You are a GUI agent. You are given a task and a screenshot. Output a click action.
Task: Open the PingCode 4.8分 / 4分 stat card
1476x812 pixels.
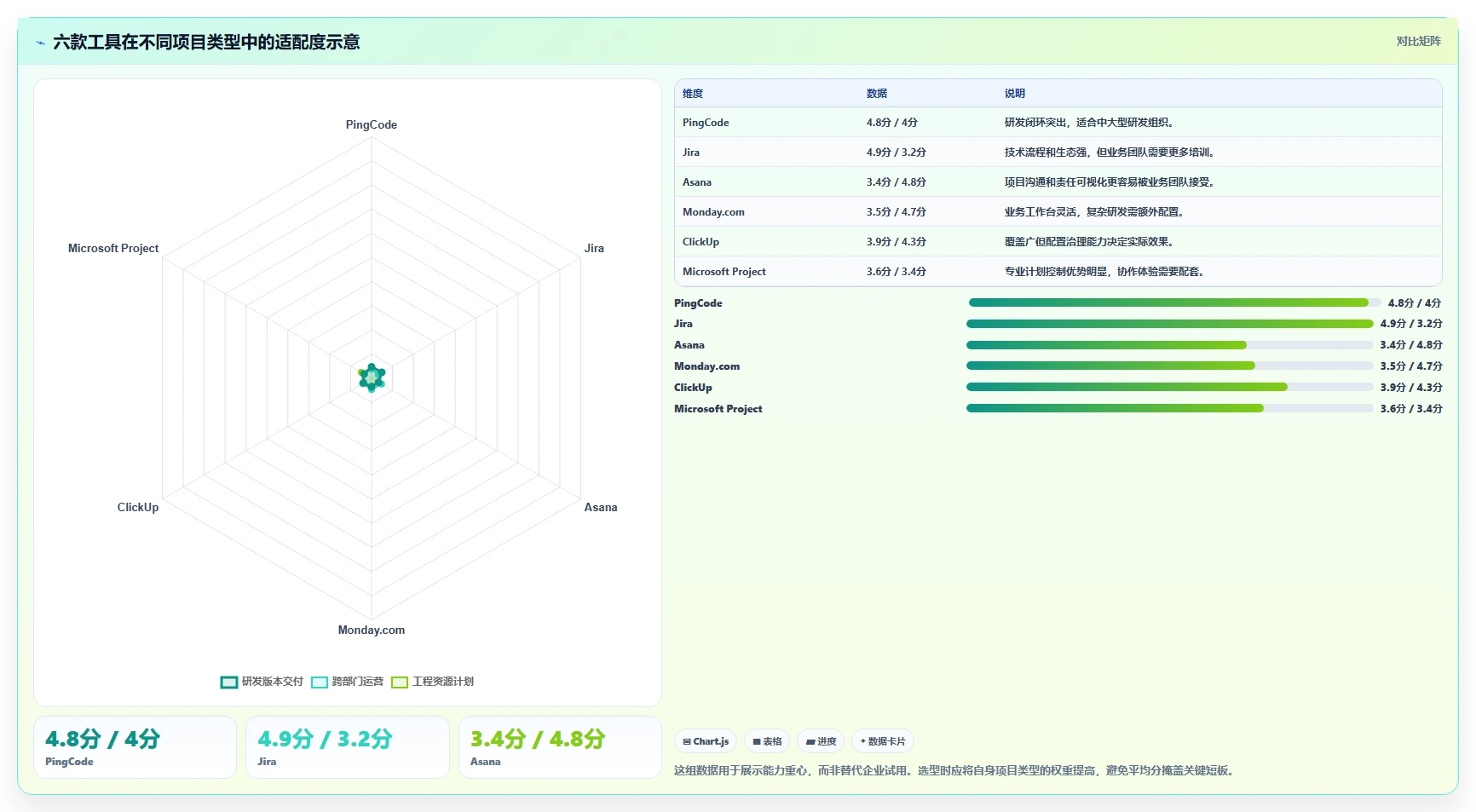(x=135, y=747)
